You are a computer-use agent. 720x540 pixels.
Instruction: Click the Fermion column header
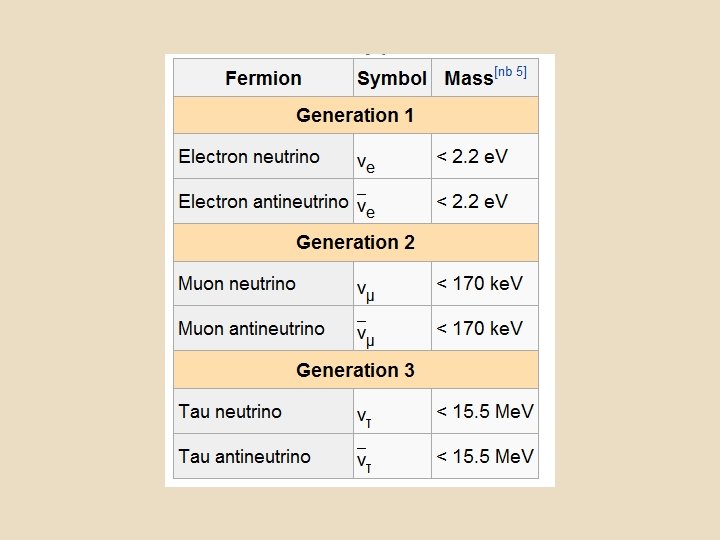[x=263, y=78]
